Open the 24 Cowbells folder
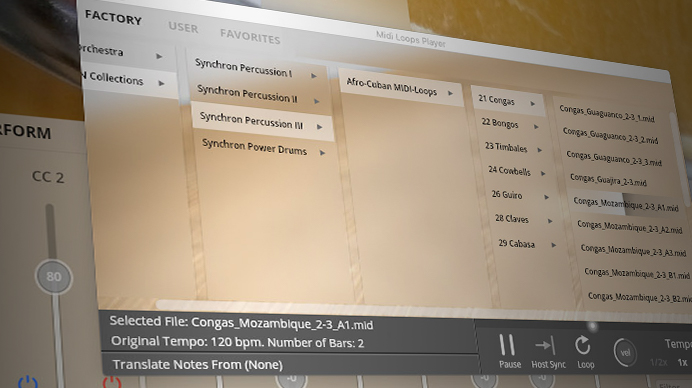Viewport: 692px width, 388px height. coord(509,170)
